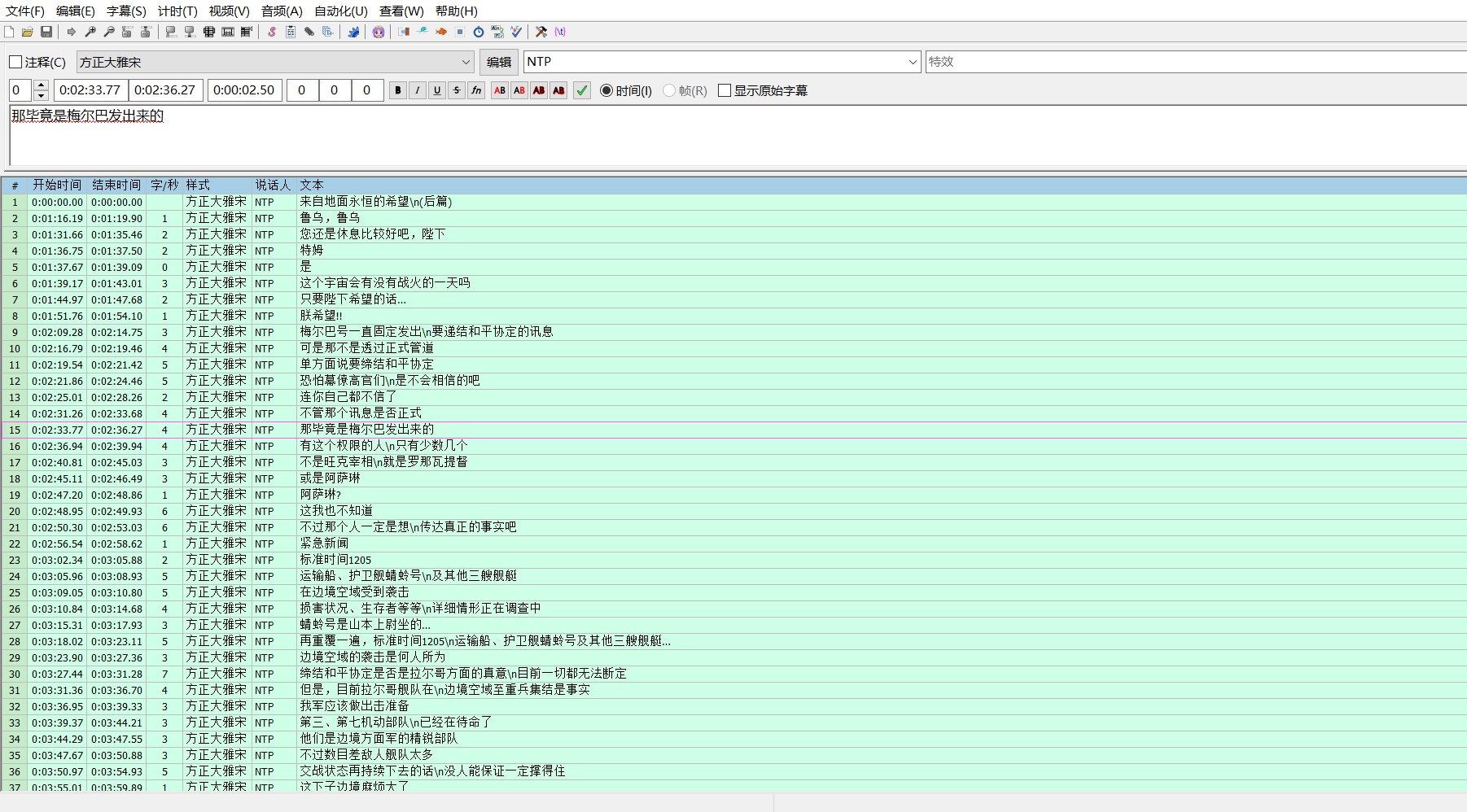This screenshot has width=1467, height=812.
Task: Click the 说话人 column header
Action: click(x=273, y=186)
